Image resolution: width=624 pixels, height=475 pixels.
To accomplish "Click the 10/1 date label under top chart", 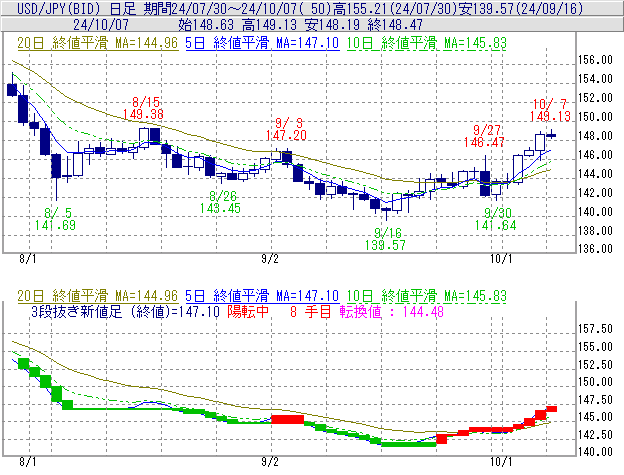I will click(x=501, y=259).
